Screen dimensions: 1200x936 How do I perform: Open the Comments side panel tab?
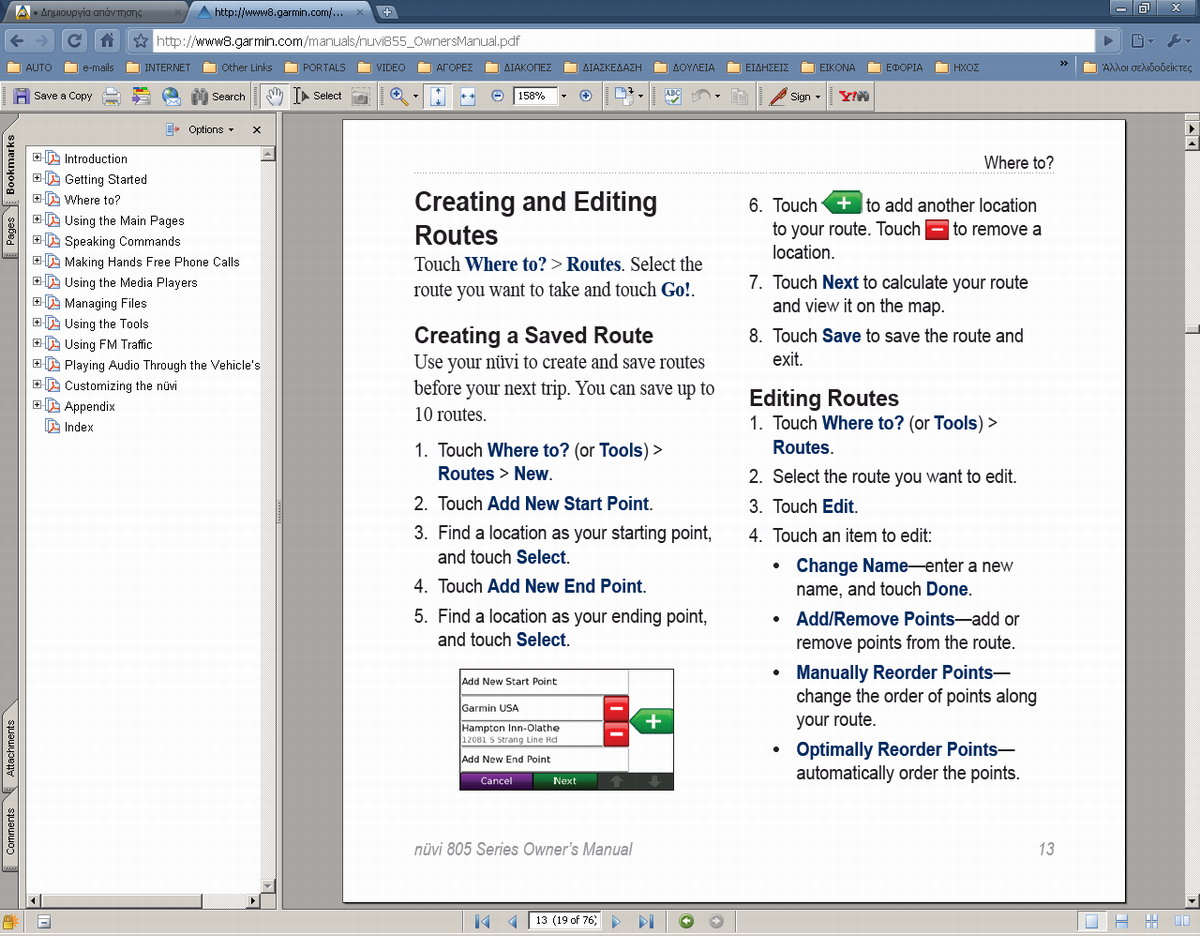(11, 831)
